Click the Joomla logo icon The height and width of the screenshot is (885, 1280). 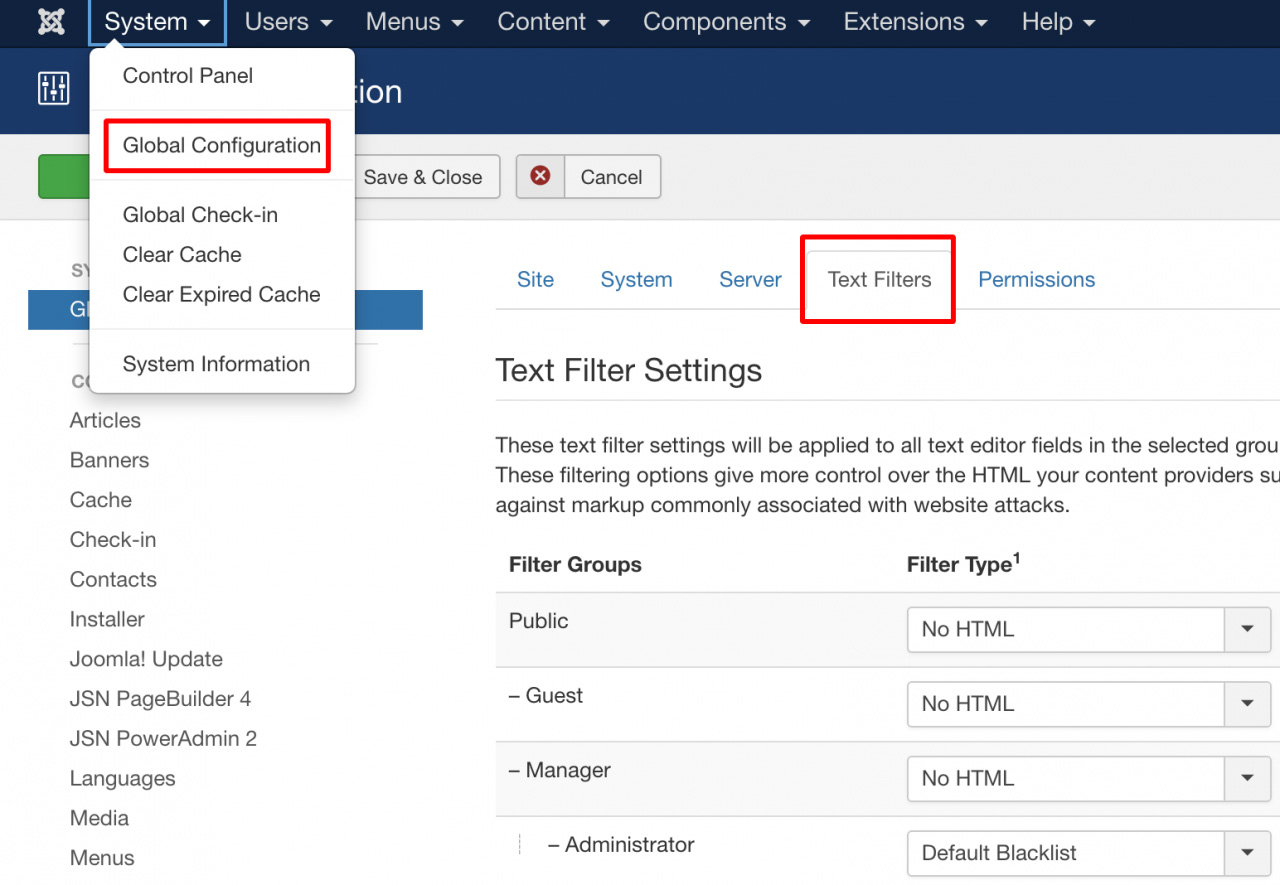51,22
